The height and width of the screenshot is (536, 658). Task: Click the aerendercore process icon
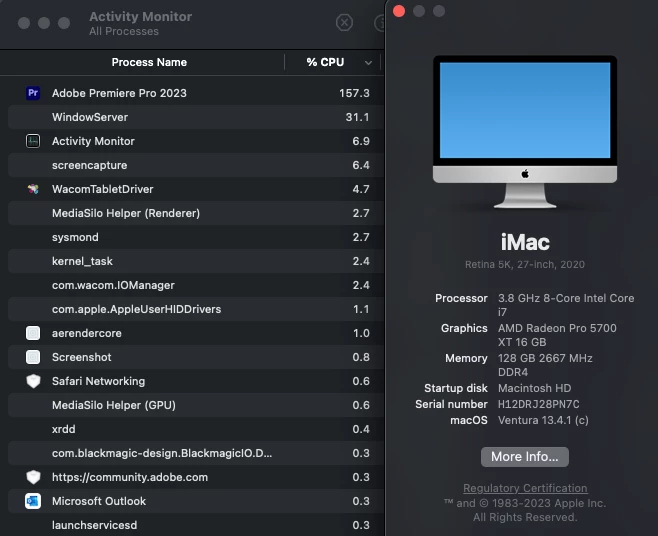tap(33, 333)
